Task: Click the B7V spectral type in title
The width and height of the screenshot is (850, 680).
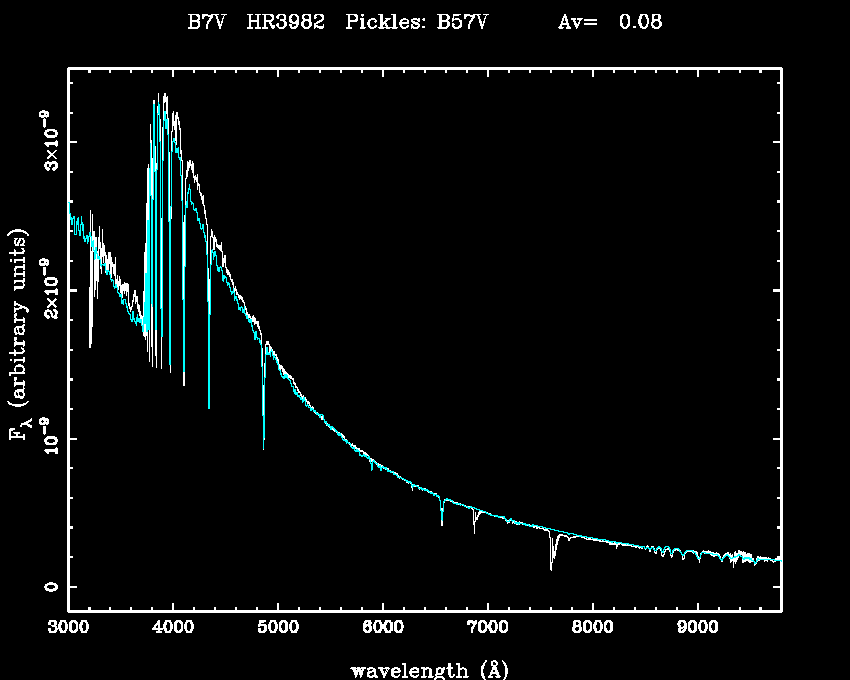Action: pyautogui.click(x=204, y=22)
